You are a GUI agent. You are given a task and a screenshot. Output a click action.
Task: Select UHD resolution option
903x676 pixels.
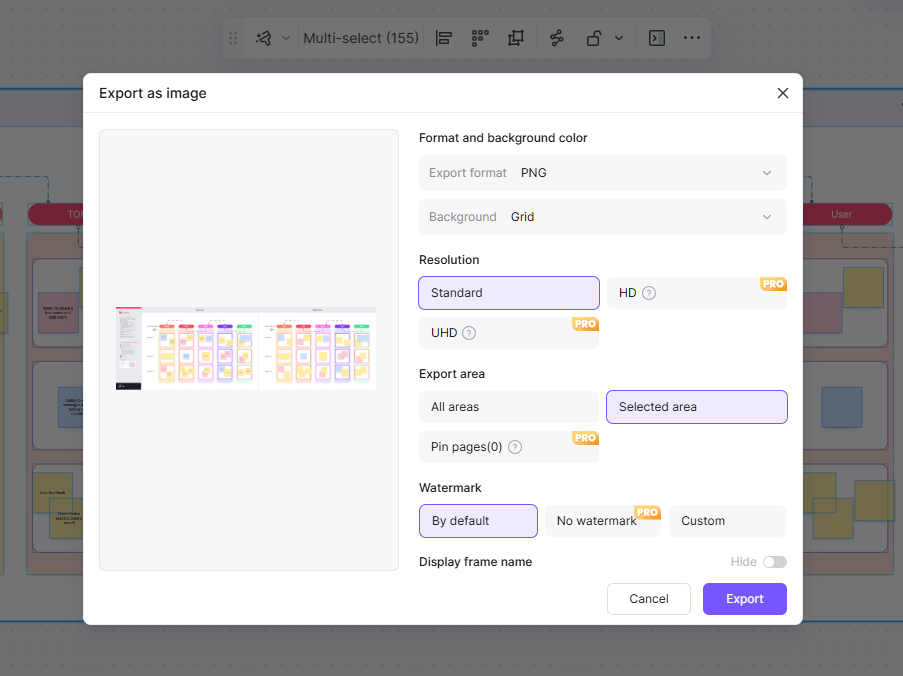point(509,333)
